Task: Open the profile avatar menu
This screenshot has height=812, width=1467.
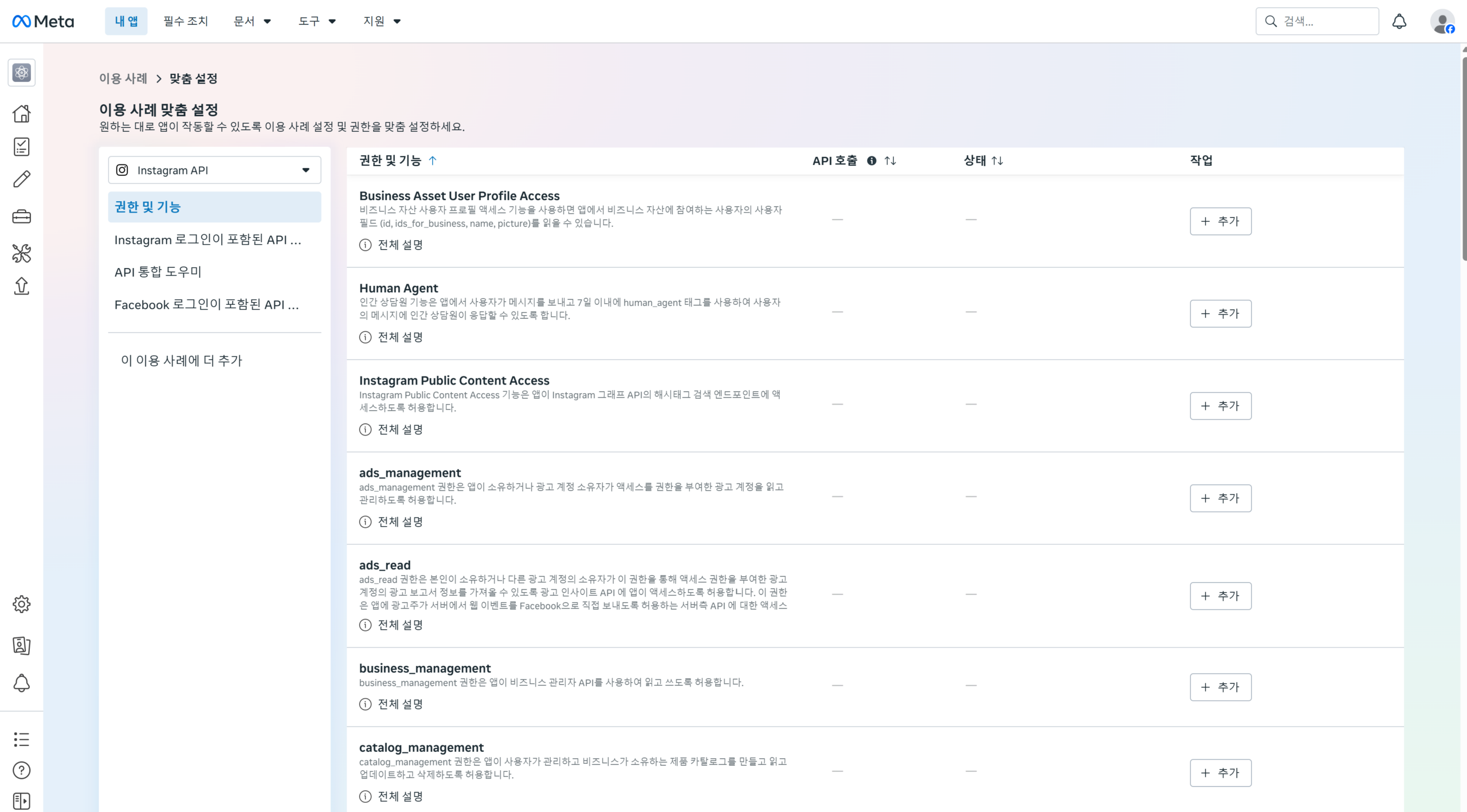Action: click(1442, 21)
